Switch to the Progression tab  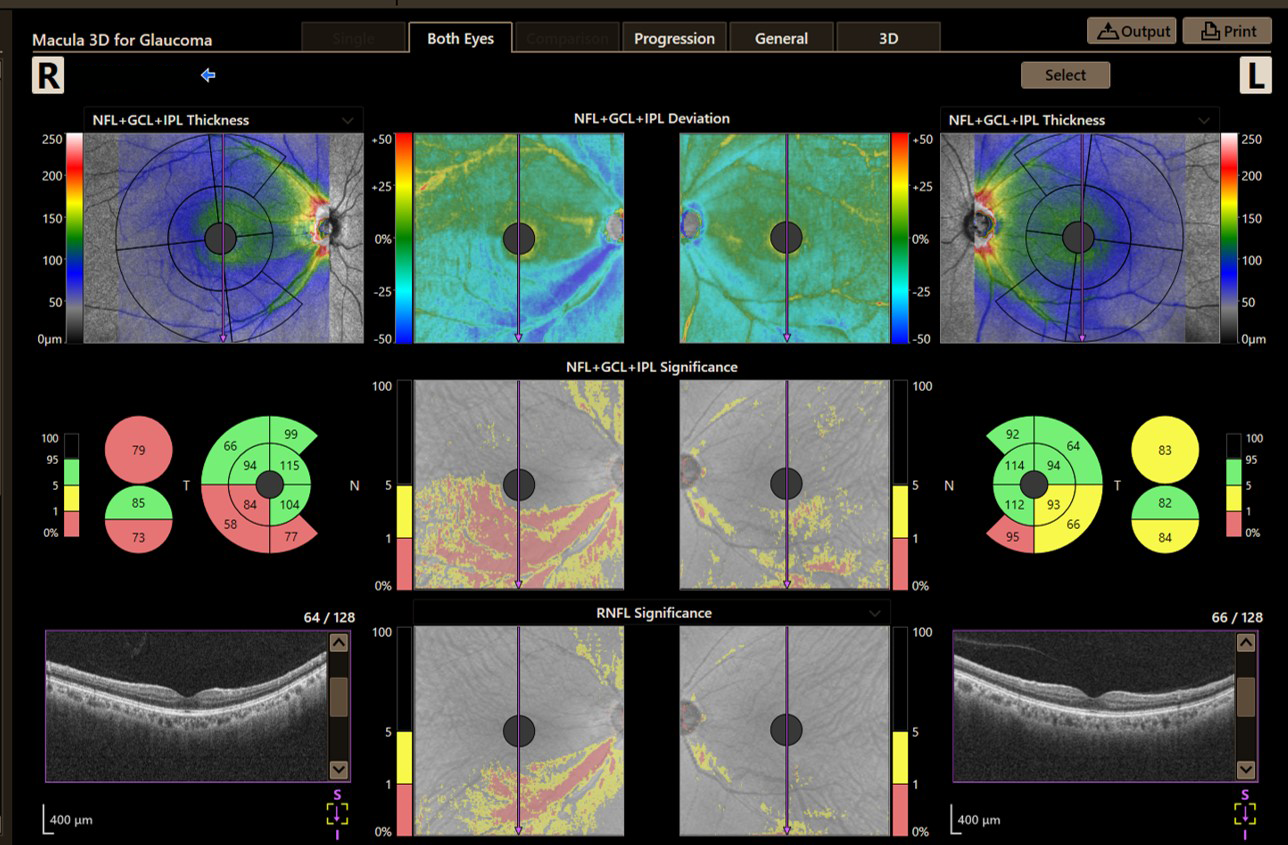click(x=674, y=38)
